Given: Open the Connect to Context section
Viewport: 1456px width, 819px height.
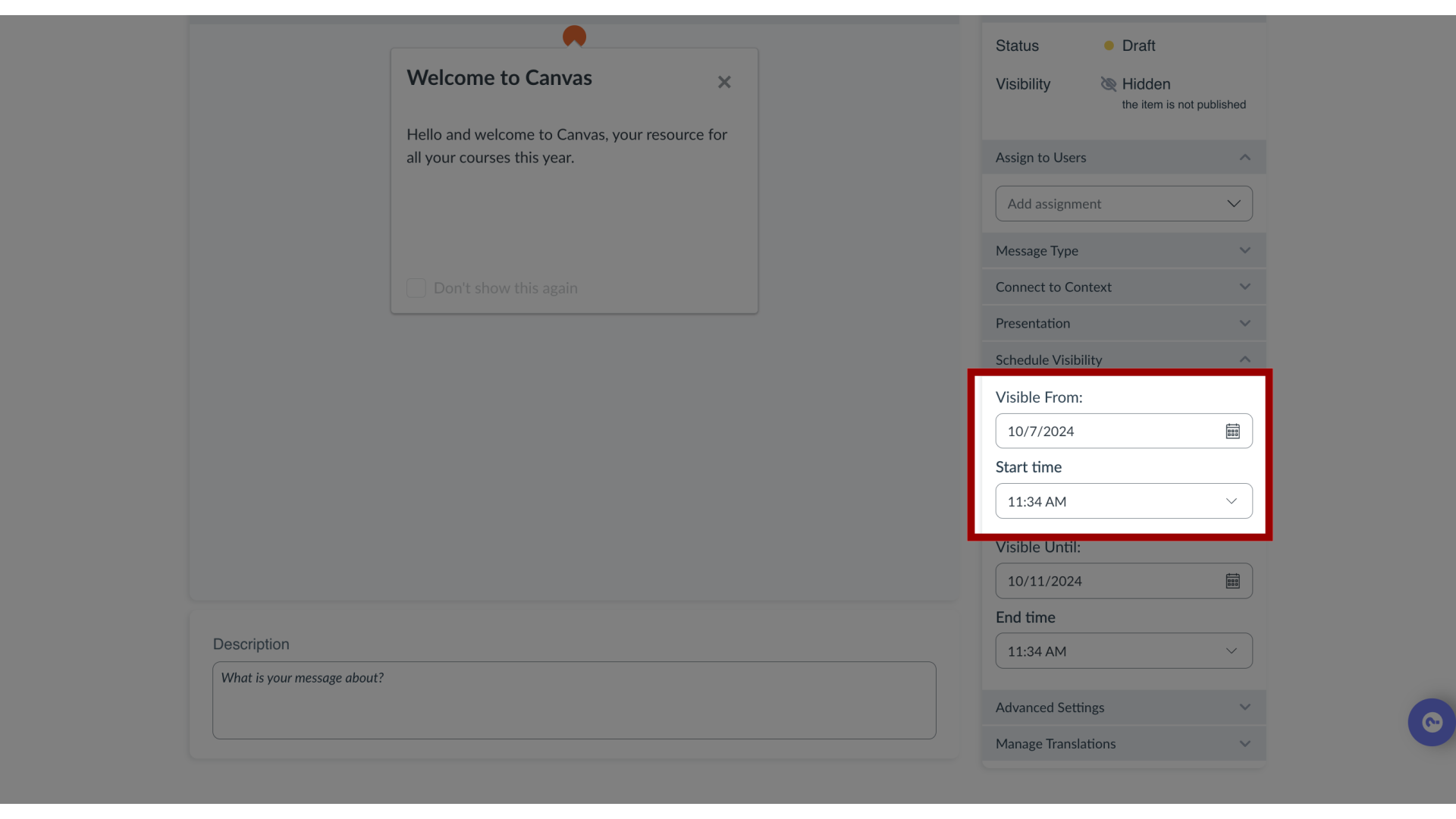Looking at the screenshot, I should pyautogui.click(x=1122, y=287).
